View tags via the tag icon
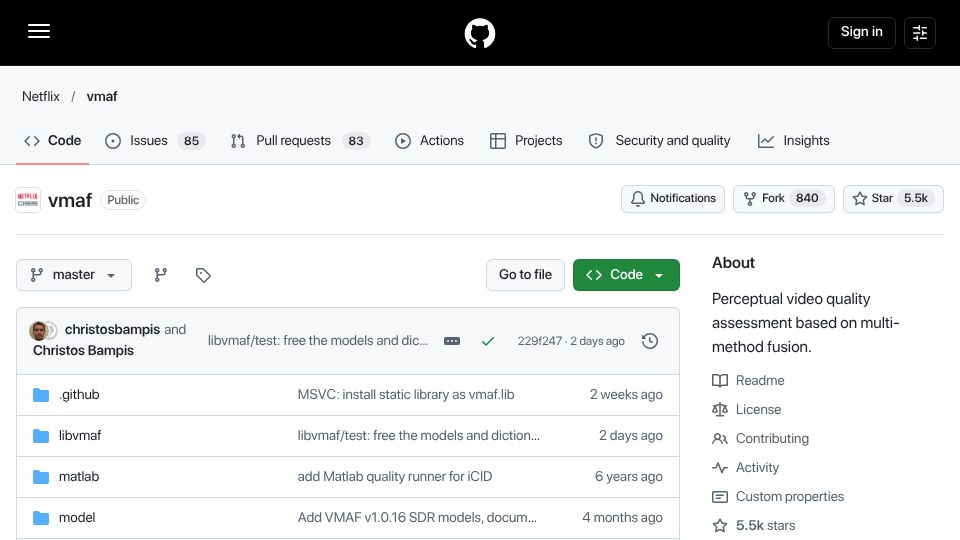Image resolution: width=960 pixels, height=540 pixels. (203, 275)
